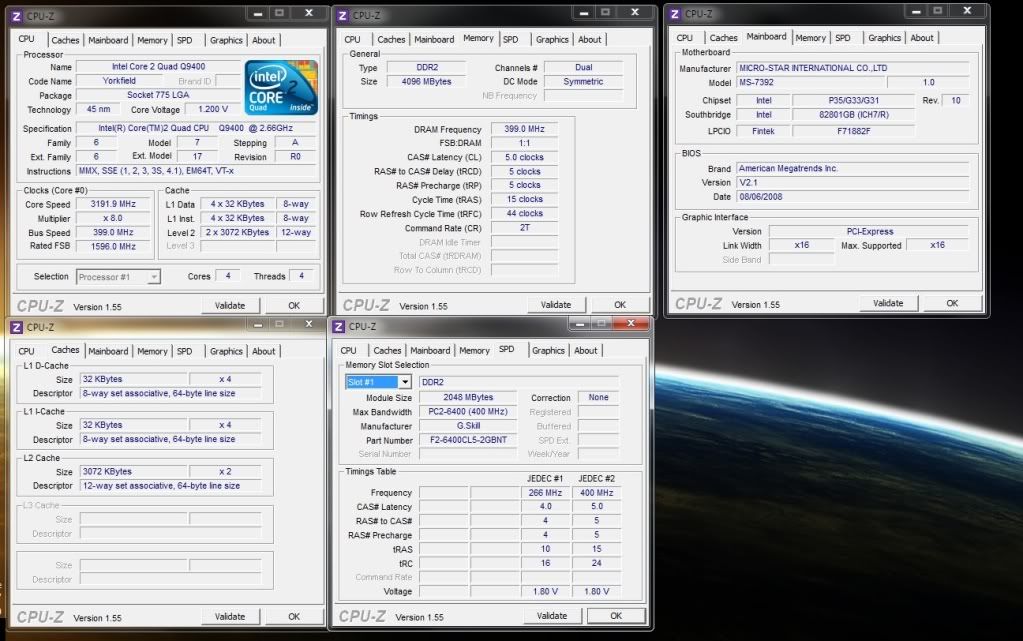Click CPU-Z title icon of the SPD window
Viewport: 1023px width, 641px height.
340,326
